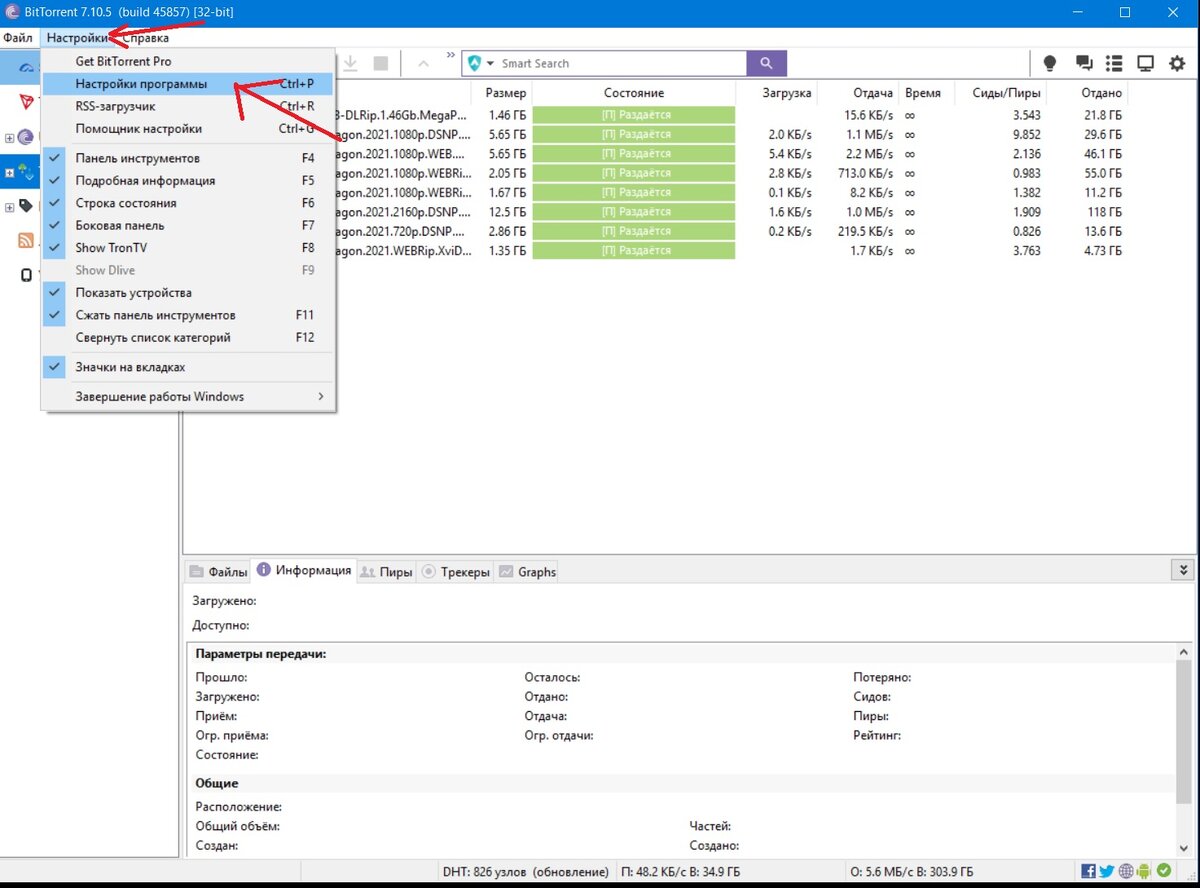
Task: Click the globe web icon in status bar
Action: (x=1126, y=871)
